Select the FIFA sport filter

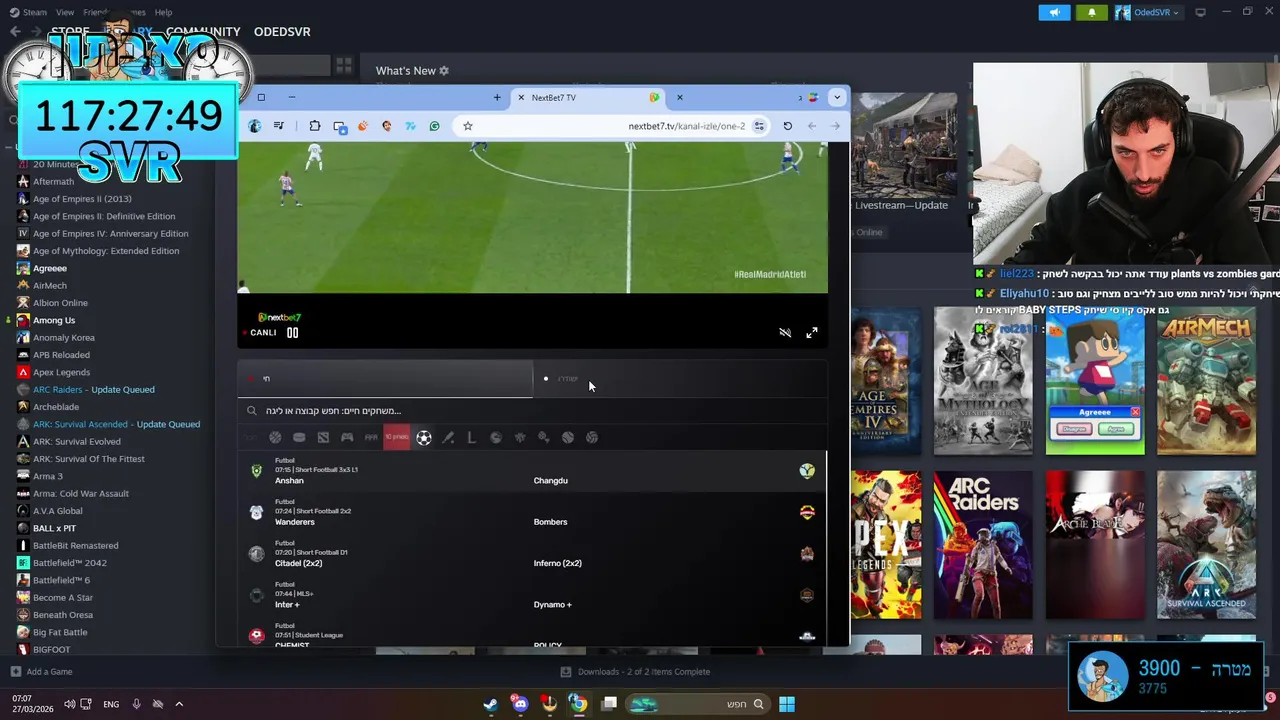(371, 437)
